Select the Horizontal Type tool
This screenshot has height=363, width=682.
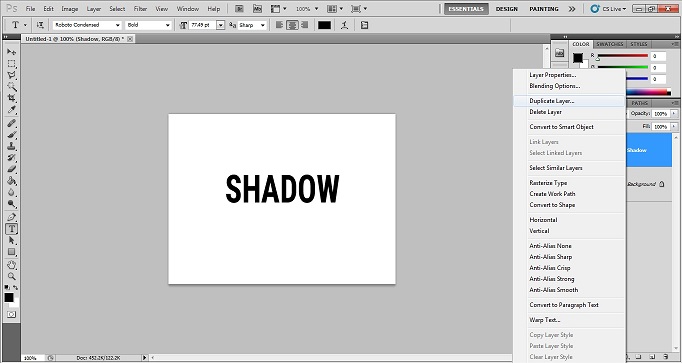[11, 229]
